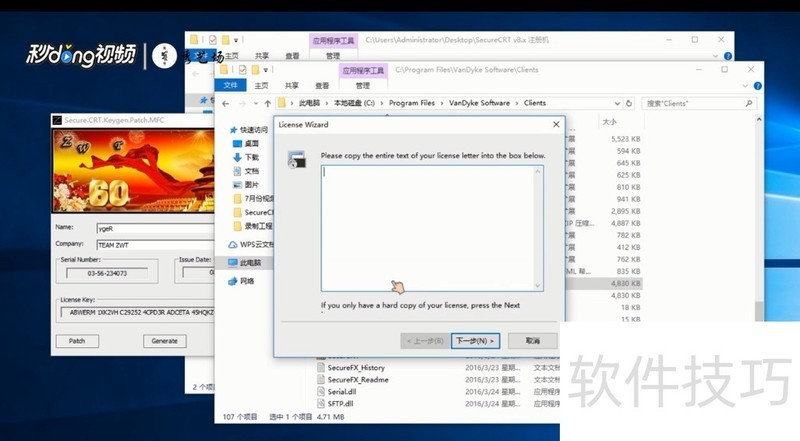Expand chevron after VanDyke Software breadcrumb
Image resolution: width=800 pixels, height=441 pixels.
(x=517, y=103)
